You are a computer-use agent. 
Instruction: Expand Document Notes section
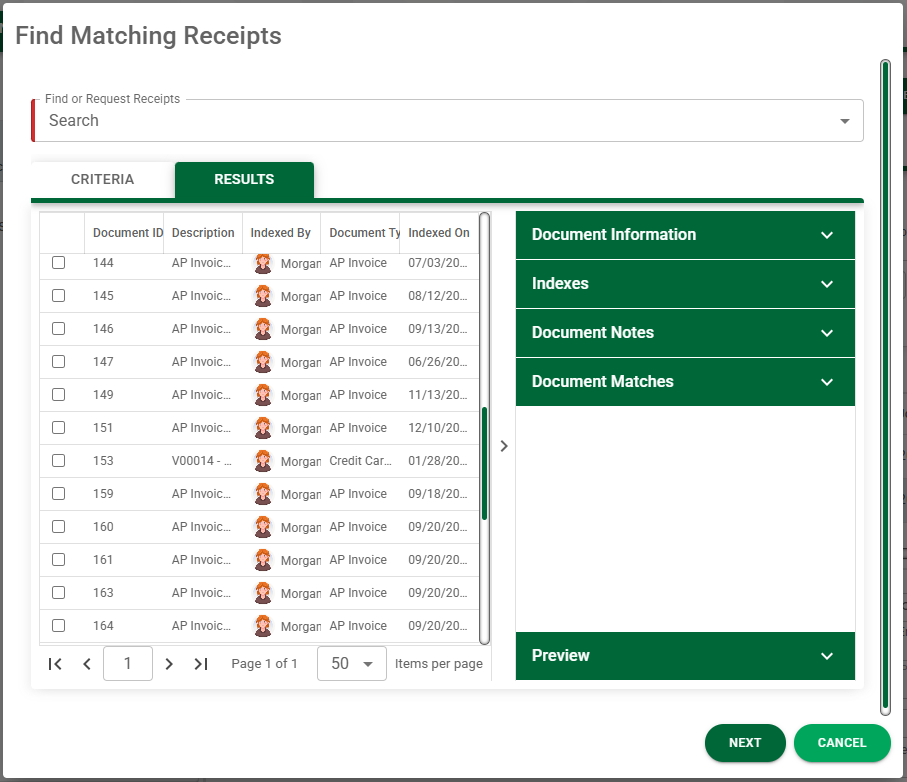685,333
